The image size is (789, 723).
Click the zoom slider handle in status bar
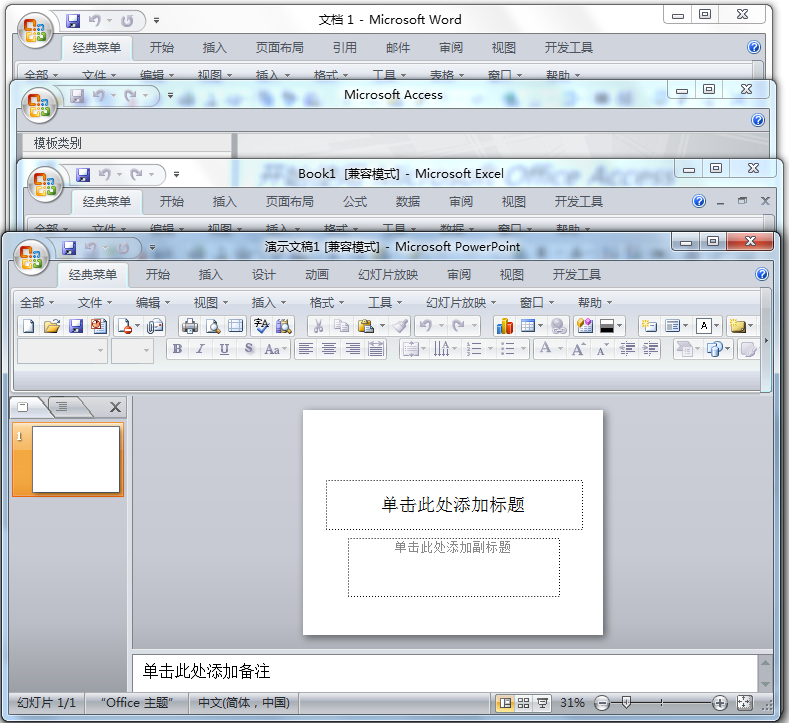(x=626, y=703)
